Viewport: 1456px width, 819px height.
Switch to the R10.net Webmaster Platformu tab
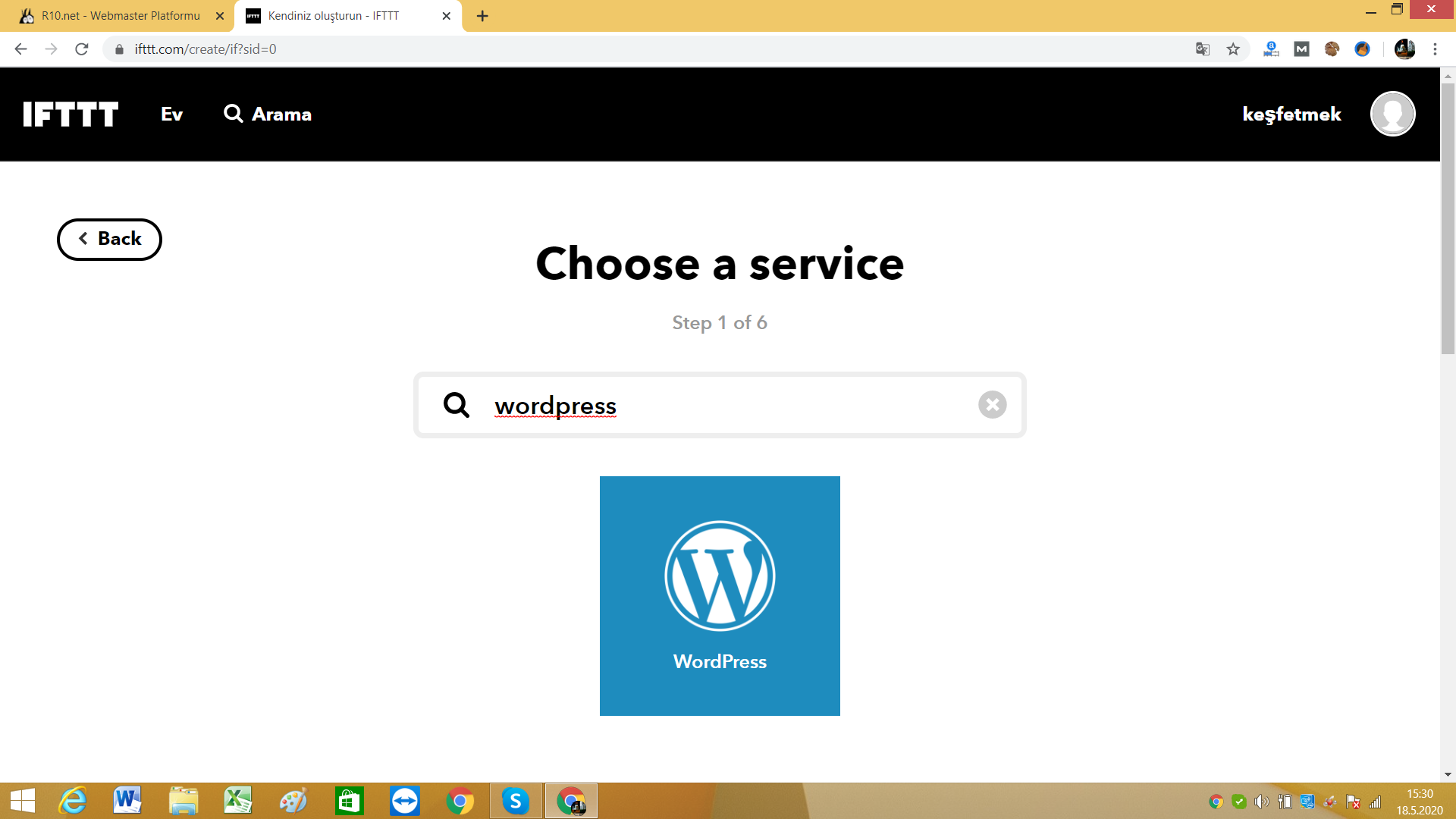click(x=120, y=16)
